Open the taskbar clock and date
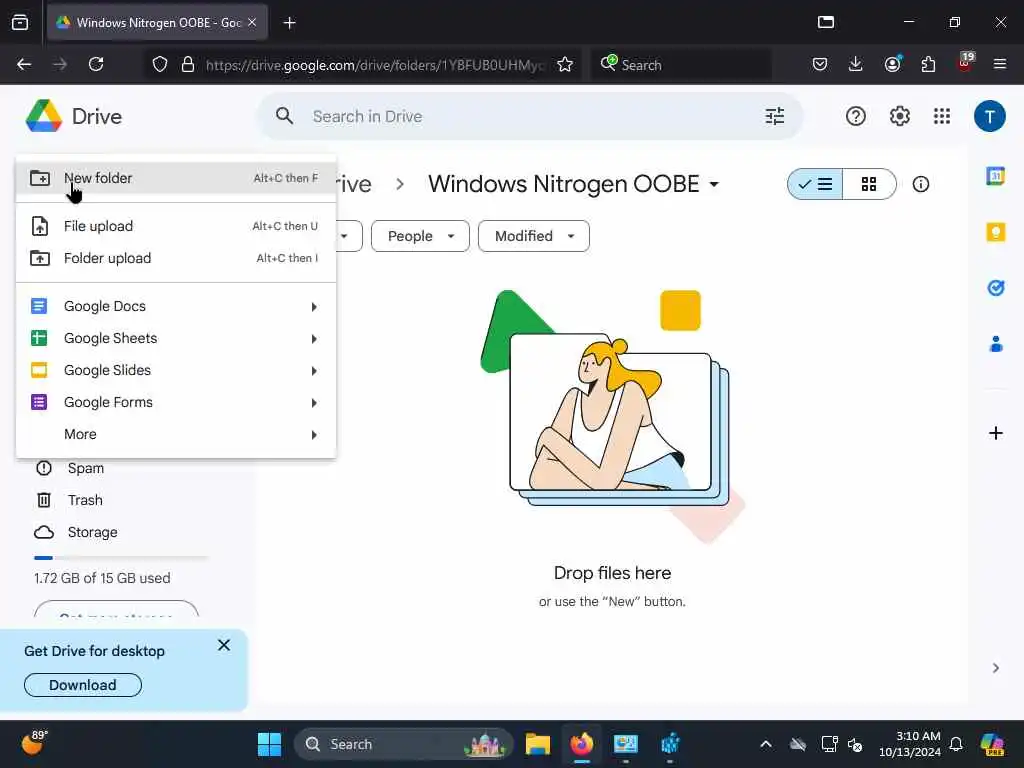 pyautogui.click(x=910, y=744)
